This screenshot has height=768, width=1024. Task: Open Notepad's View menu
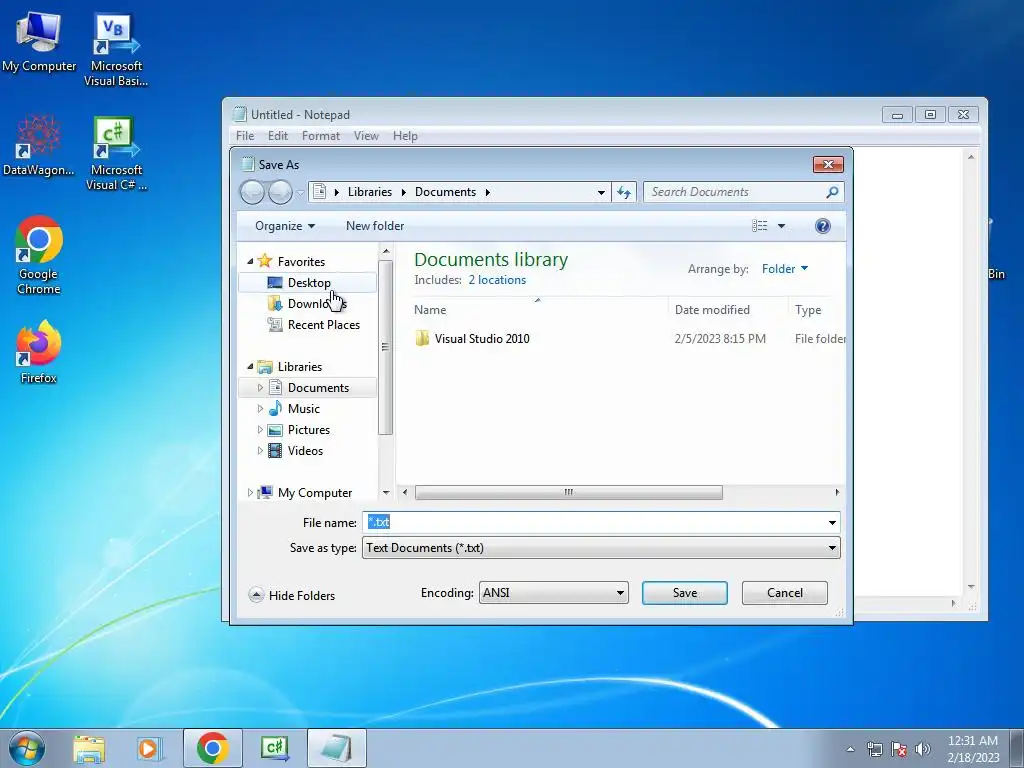pos(366,136)
